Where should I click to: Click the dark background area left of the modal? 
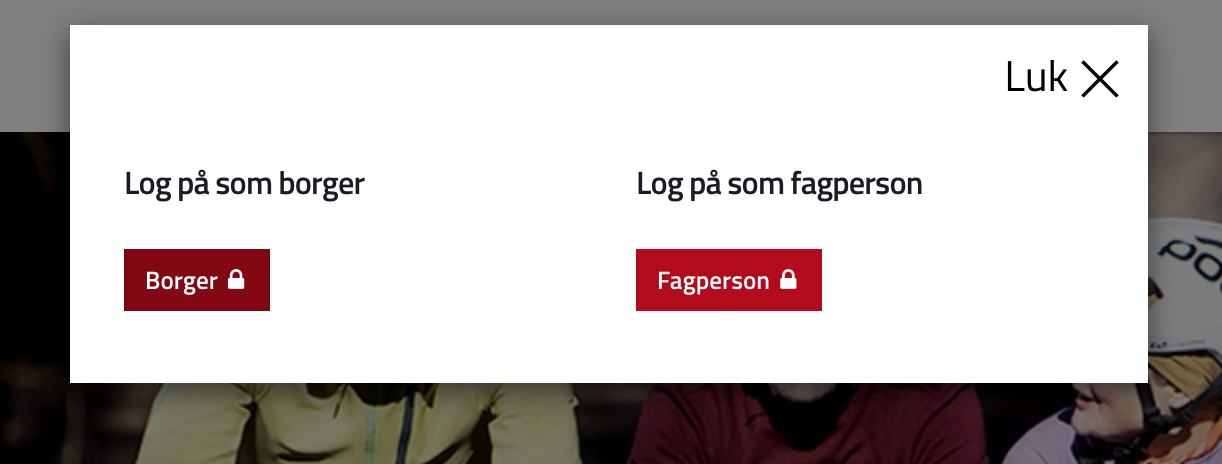point(35,300)
